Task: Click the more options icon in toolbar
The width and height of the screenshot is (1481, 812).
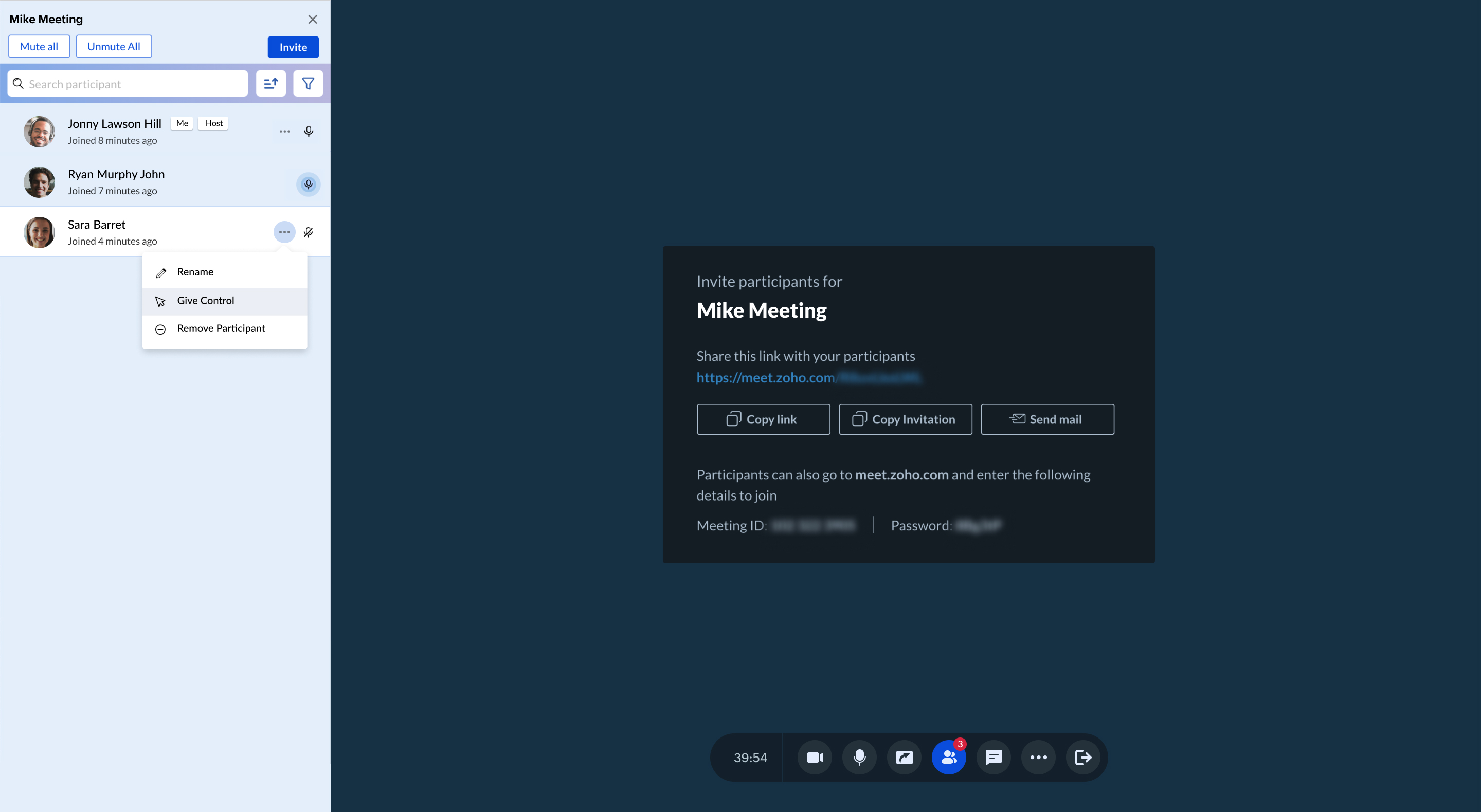Action: coord(1038,757)
